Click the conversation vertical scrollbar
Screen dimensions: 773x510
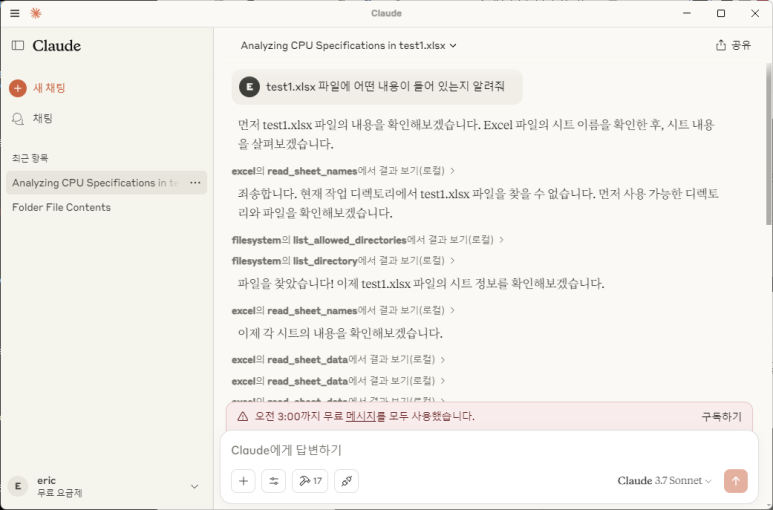point(769,145)
